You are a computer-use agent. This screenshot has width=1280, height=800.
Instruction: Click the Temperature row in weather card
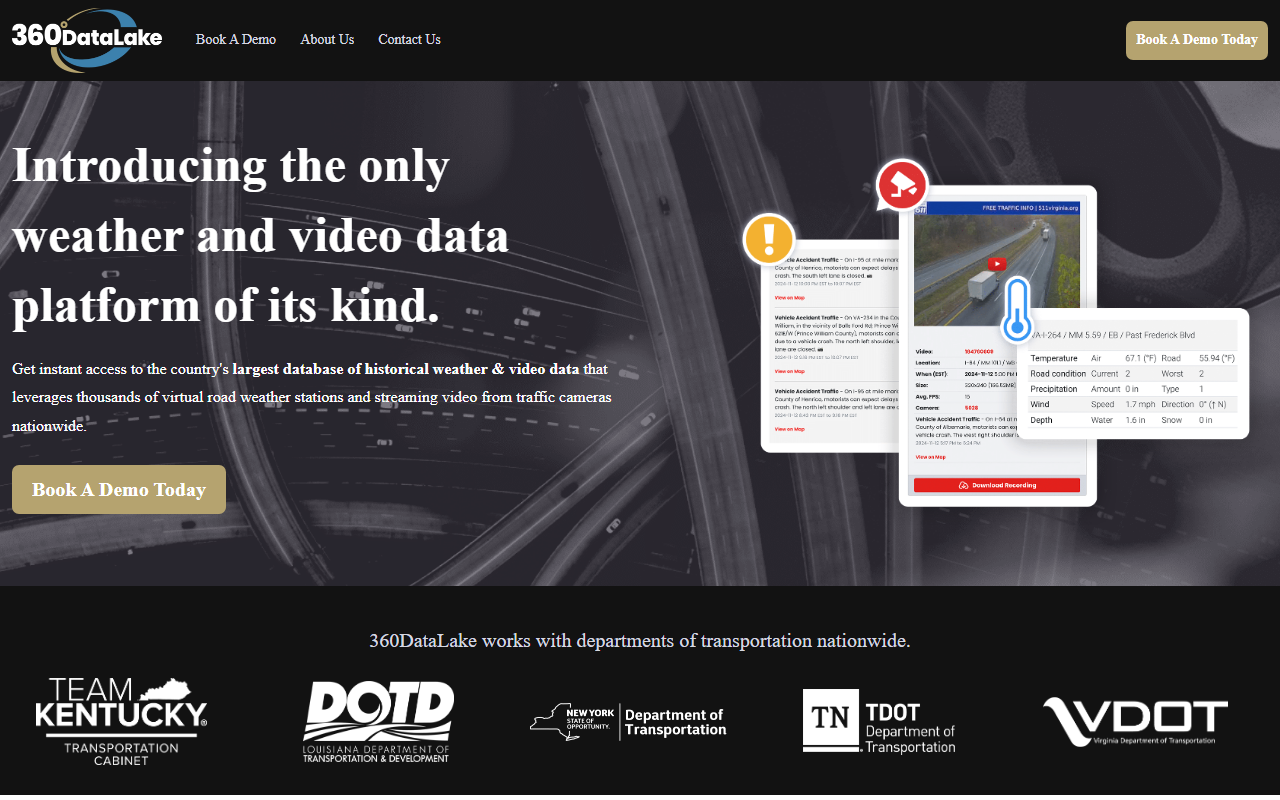[x=1133, y=358]
